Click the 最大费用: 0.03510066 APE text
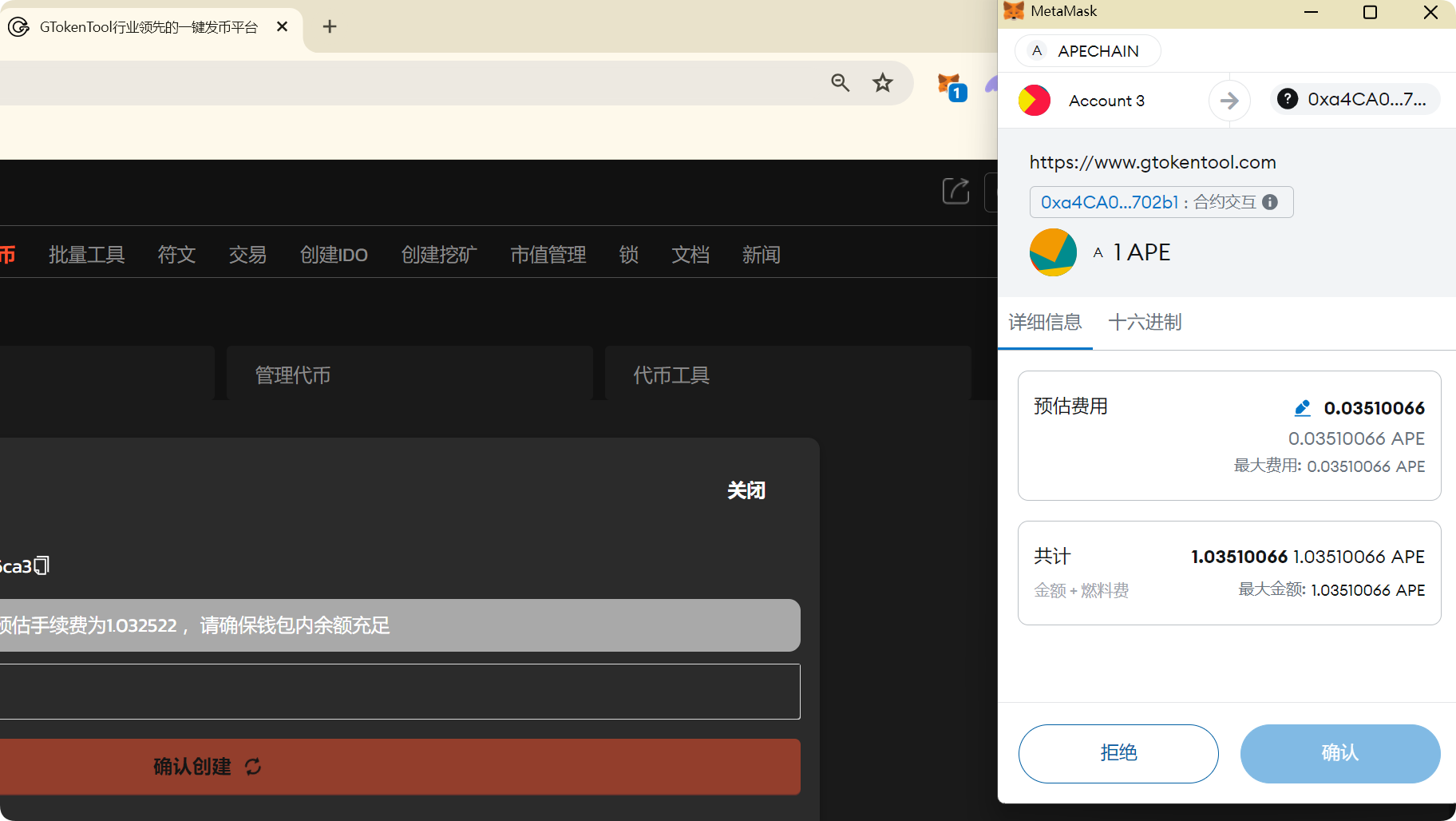Screen dimensions: 1456x821 point(1330,466)
